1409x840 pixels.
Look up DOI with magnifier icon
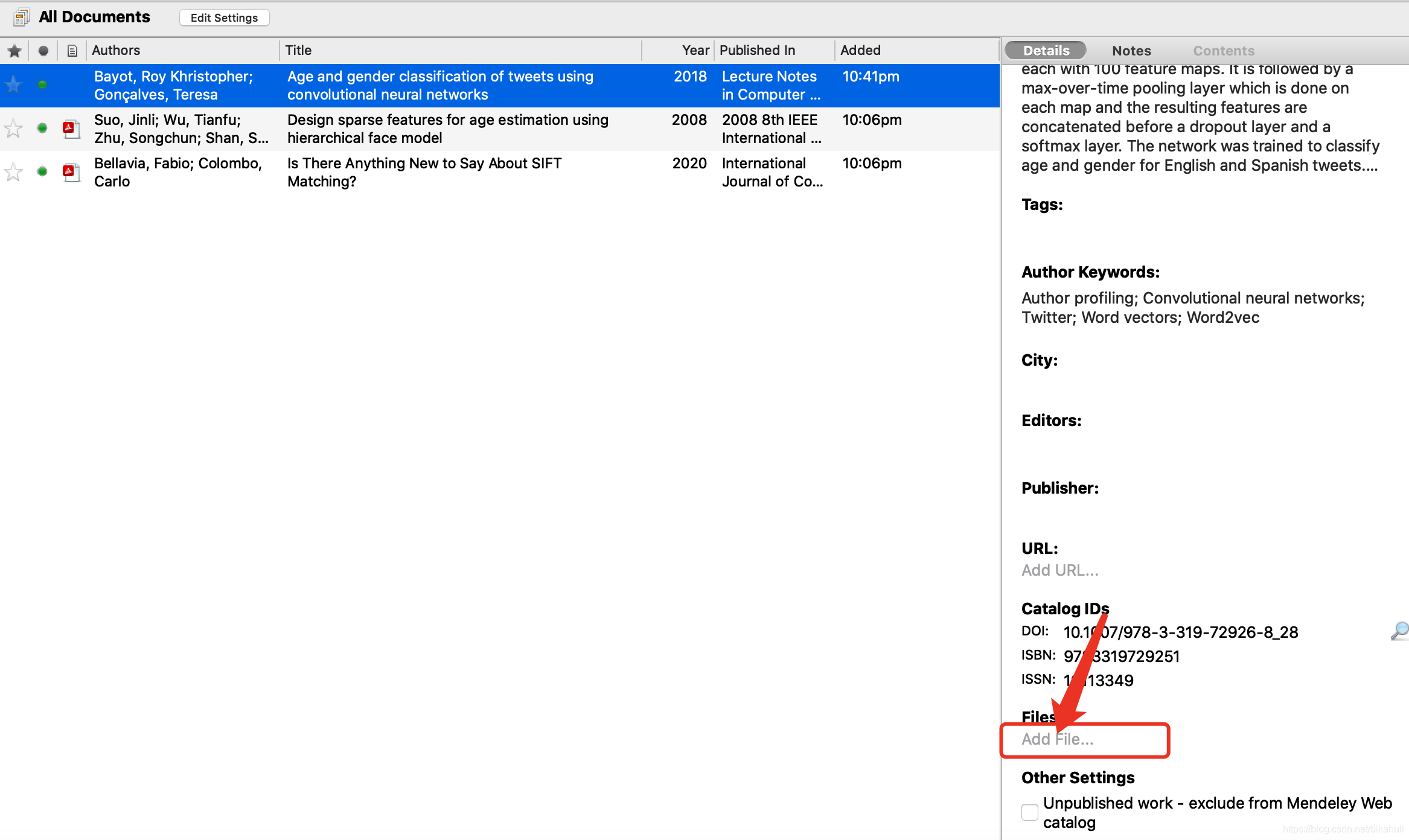[x=1399, y=631]
